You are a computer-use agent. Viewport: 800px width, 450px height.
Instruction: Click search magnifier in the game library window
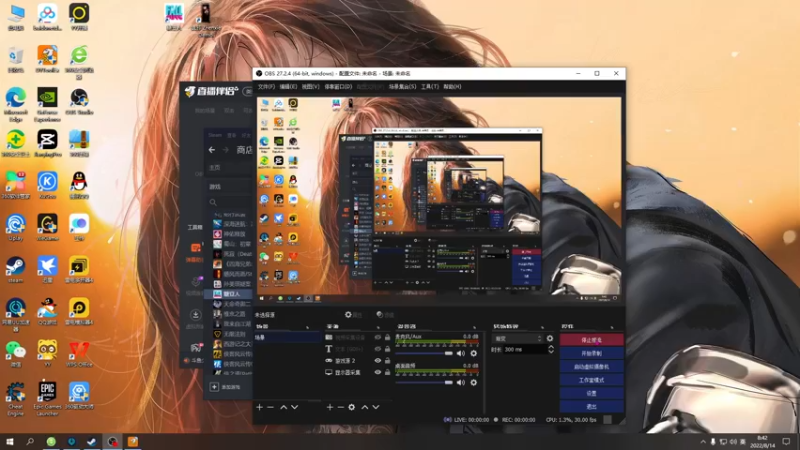pos(213,203)
